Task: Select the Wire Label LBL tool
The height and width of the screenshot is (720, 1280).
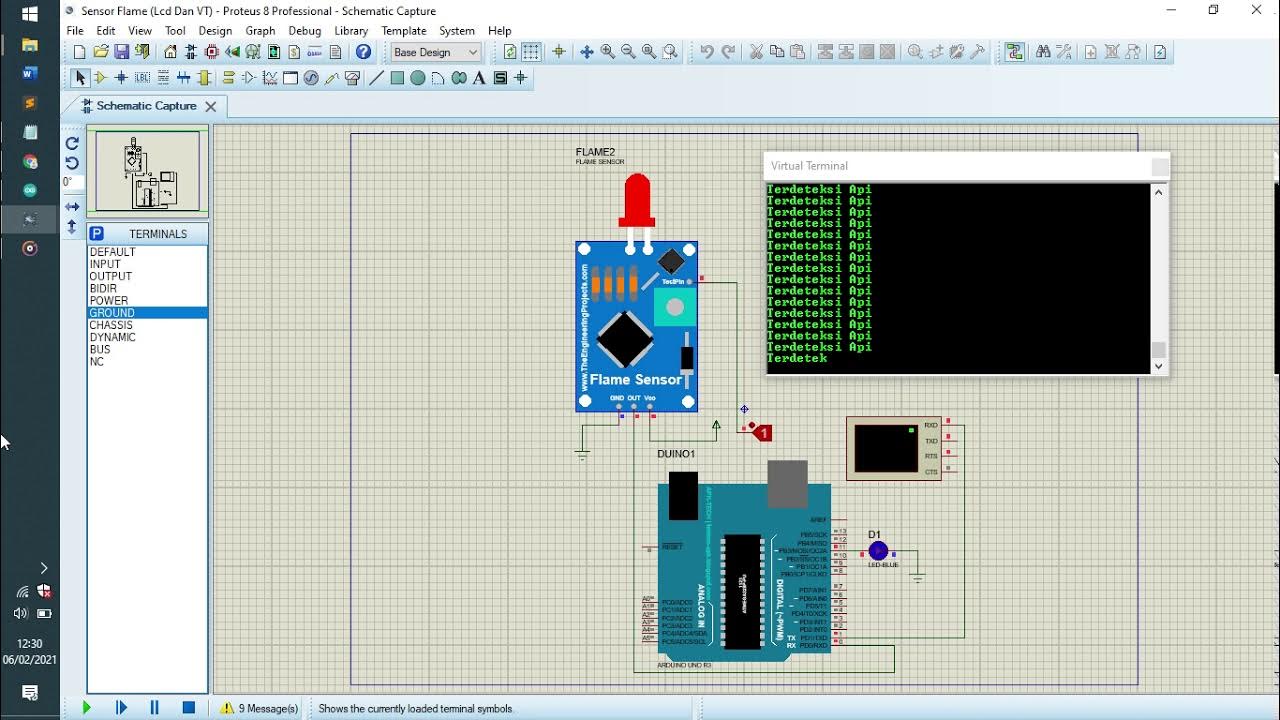Action: tap(142, 78)
